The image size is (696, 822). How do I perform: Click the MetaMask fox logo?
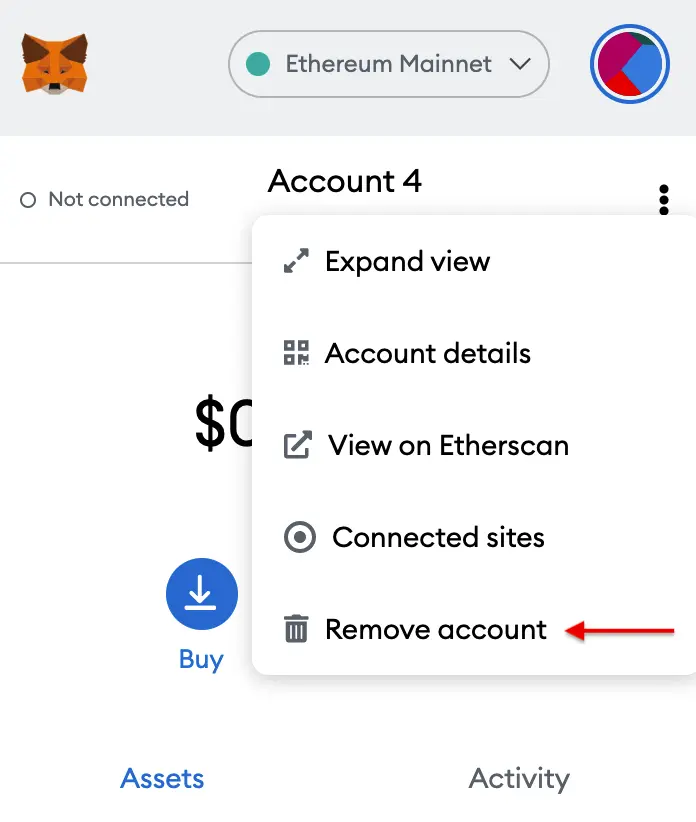tap(55, 64)
